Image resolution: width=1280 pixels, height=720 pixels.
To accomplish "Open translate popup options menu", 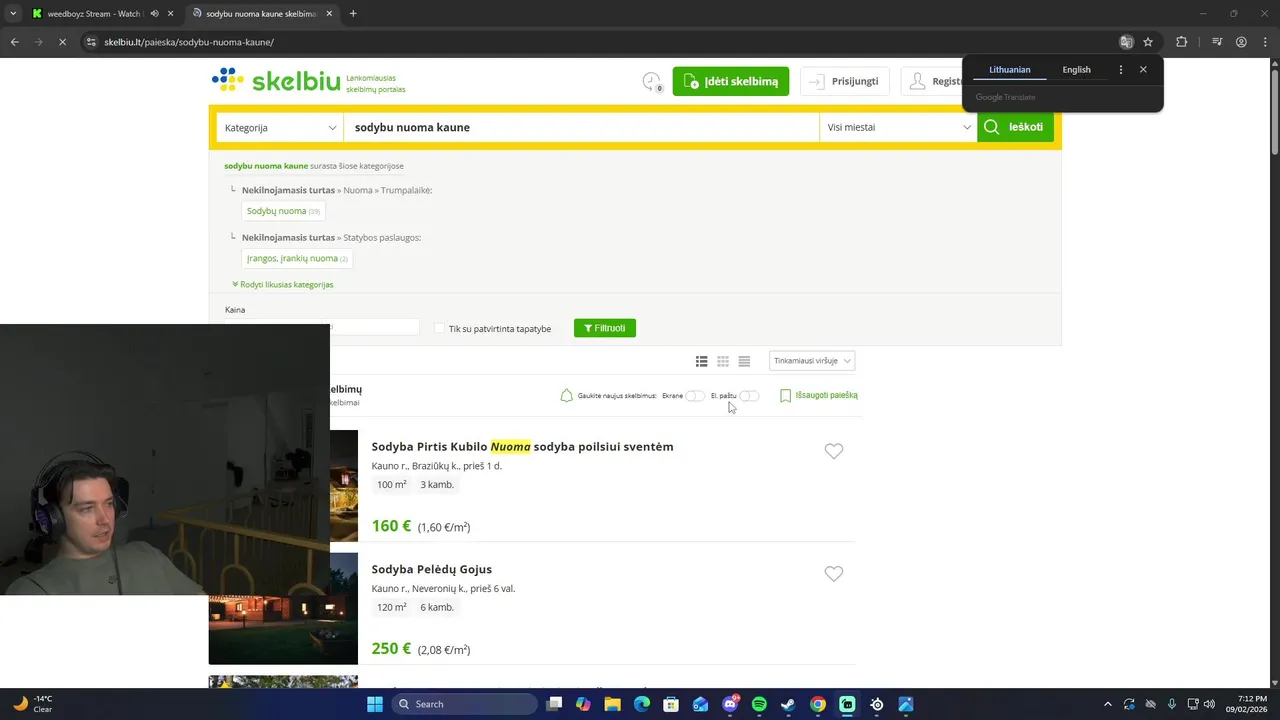I will [x=1120, y=70].
